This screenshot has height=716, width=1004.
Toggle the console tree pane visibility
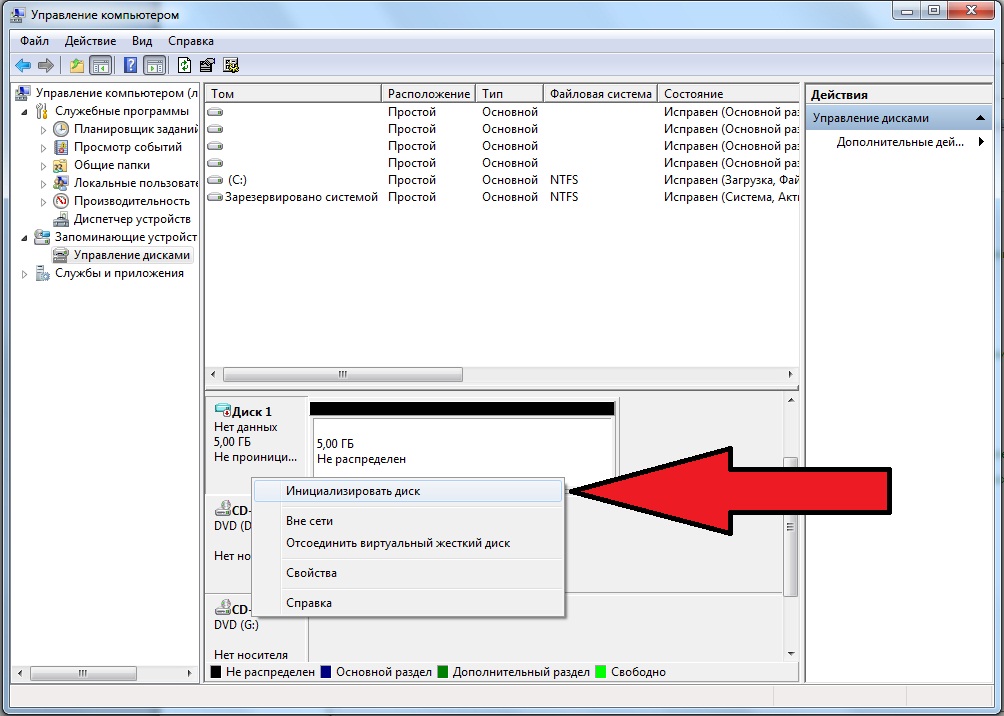pyautogui.click(x=101, y=65)
